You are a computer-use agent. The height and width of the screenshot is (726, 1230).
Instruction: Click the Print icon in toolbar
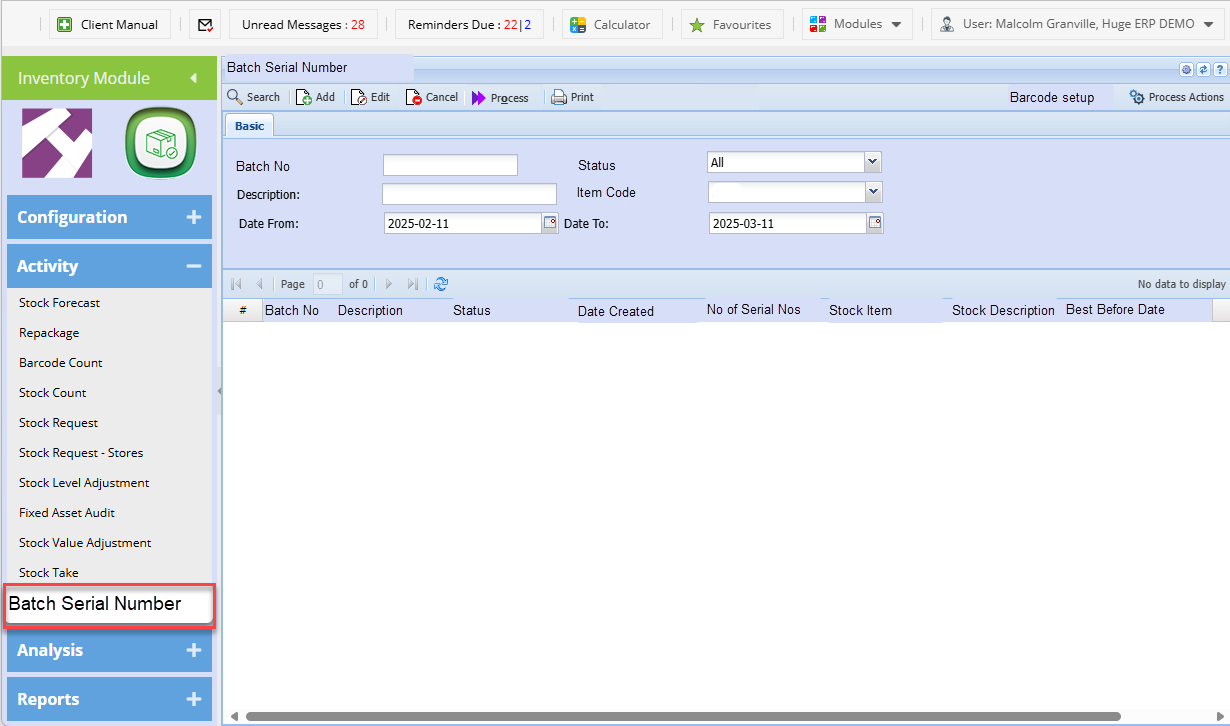(559, 97)
